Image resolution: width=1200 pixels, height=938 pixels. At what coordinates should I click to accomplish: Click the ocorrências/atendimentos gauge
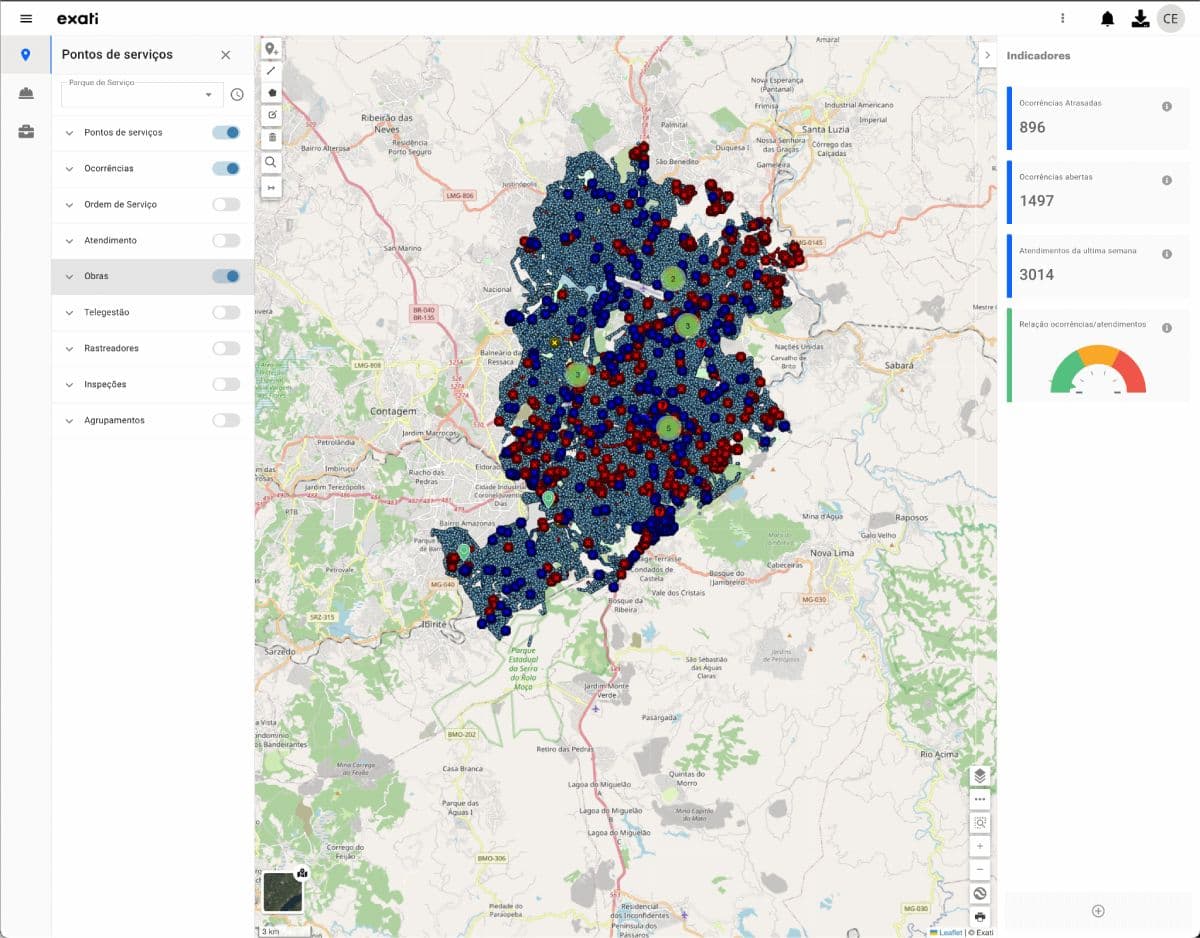pyautogui.click(x=1098, y=369)
